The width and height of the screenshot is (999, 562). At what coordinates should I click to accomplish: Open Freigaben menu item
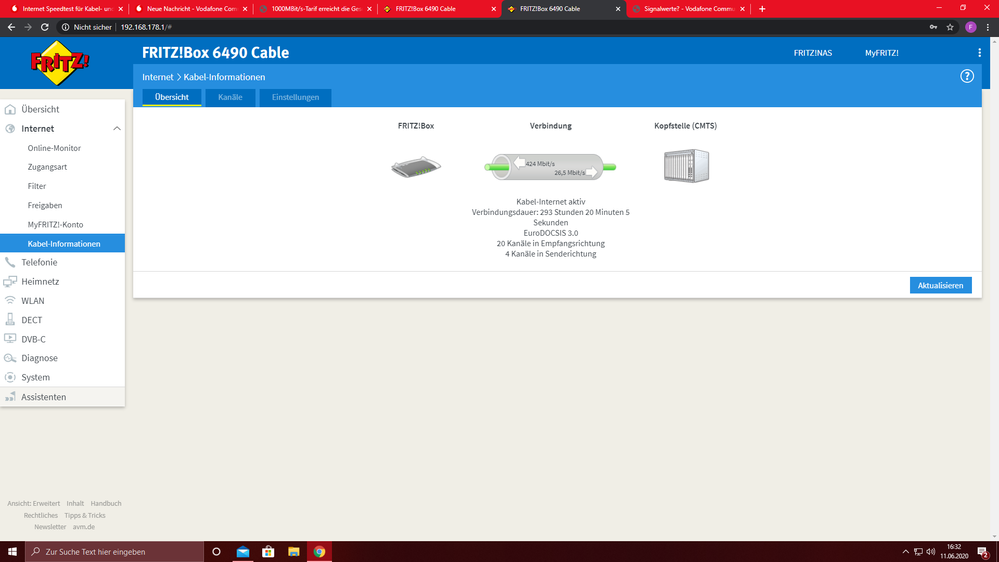pyautogui.click(x=45, y=205)
